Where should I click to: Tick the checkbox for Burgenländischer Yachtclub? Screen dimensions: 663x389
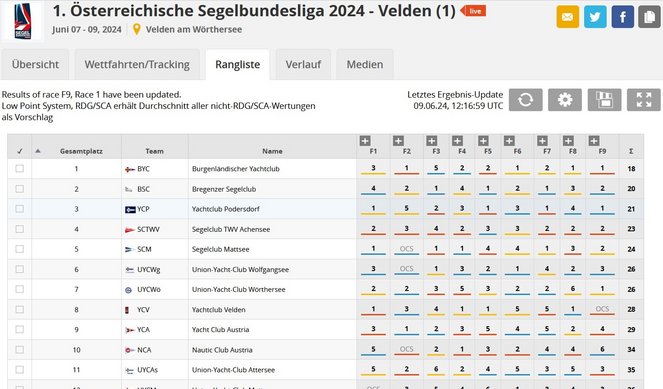pyautogui.click(x=19, y=169)
